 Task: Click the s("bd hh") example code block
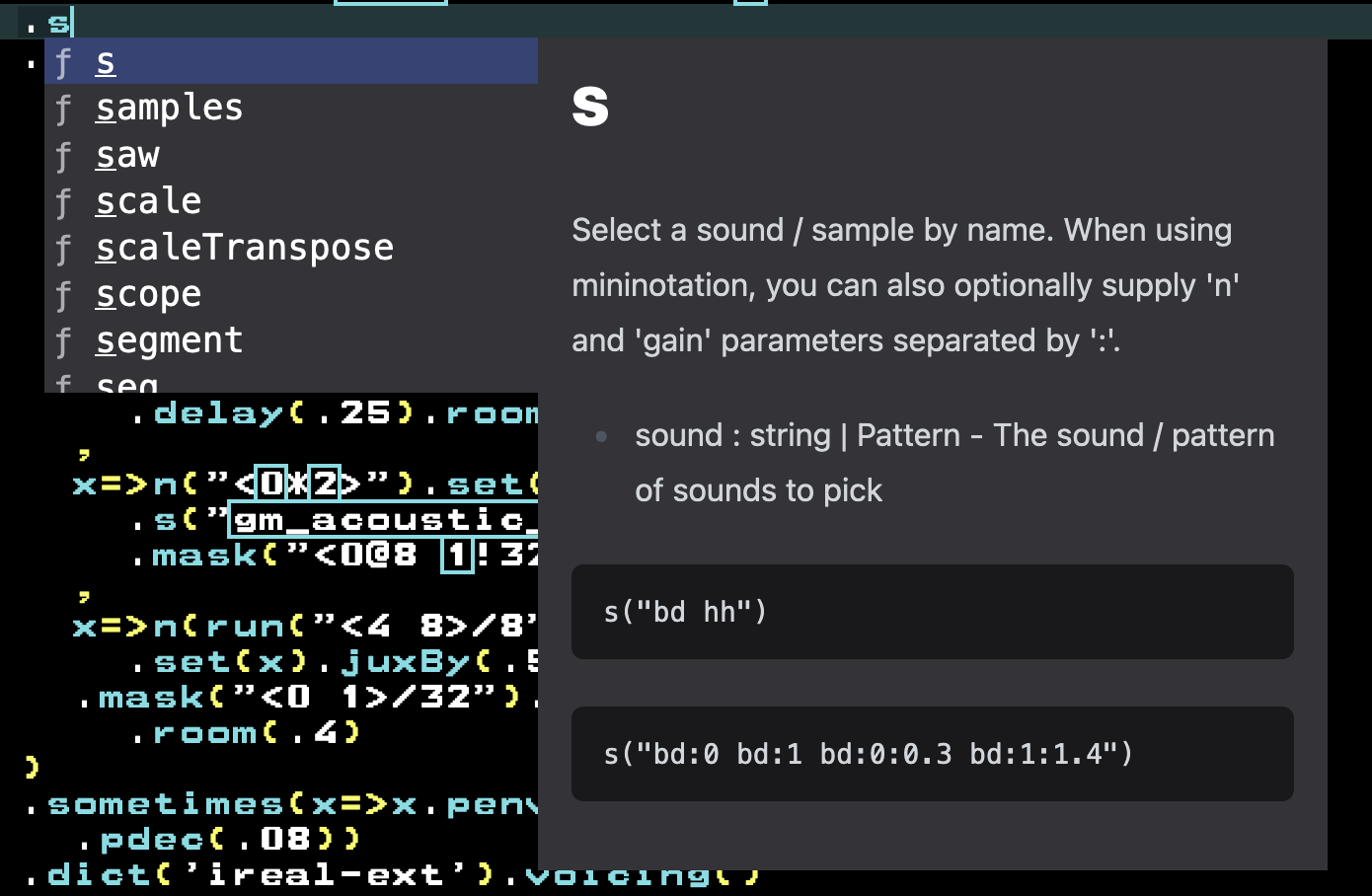[x=932, y=612]
